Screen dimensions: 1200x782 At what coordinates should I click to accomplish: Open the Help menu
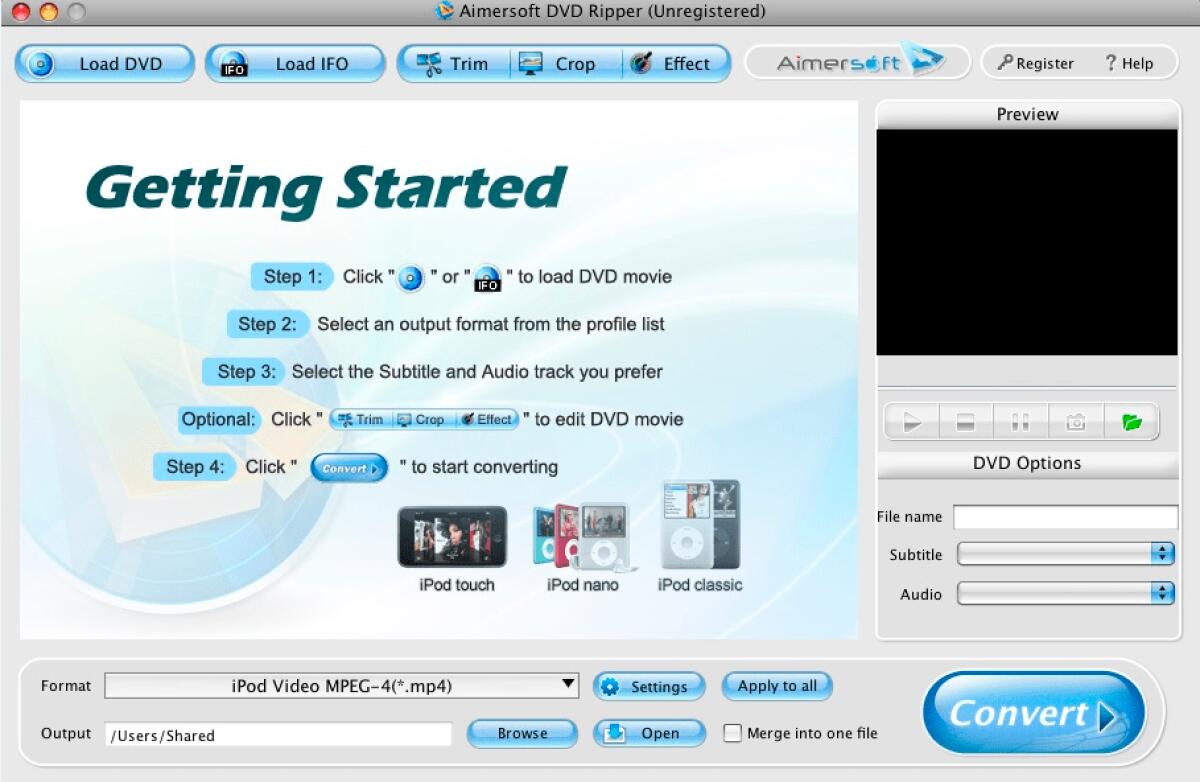1131,62
